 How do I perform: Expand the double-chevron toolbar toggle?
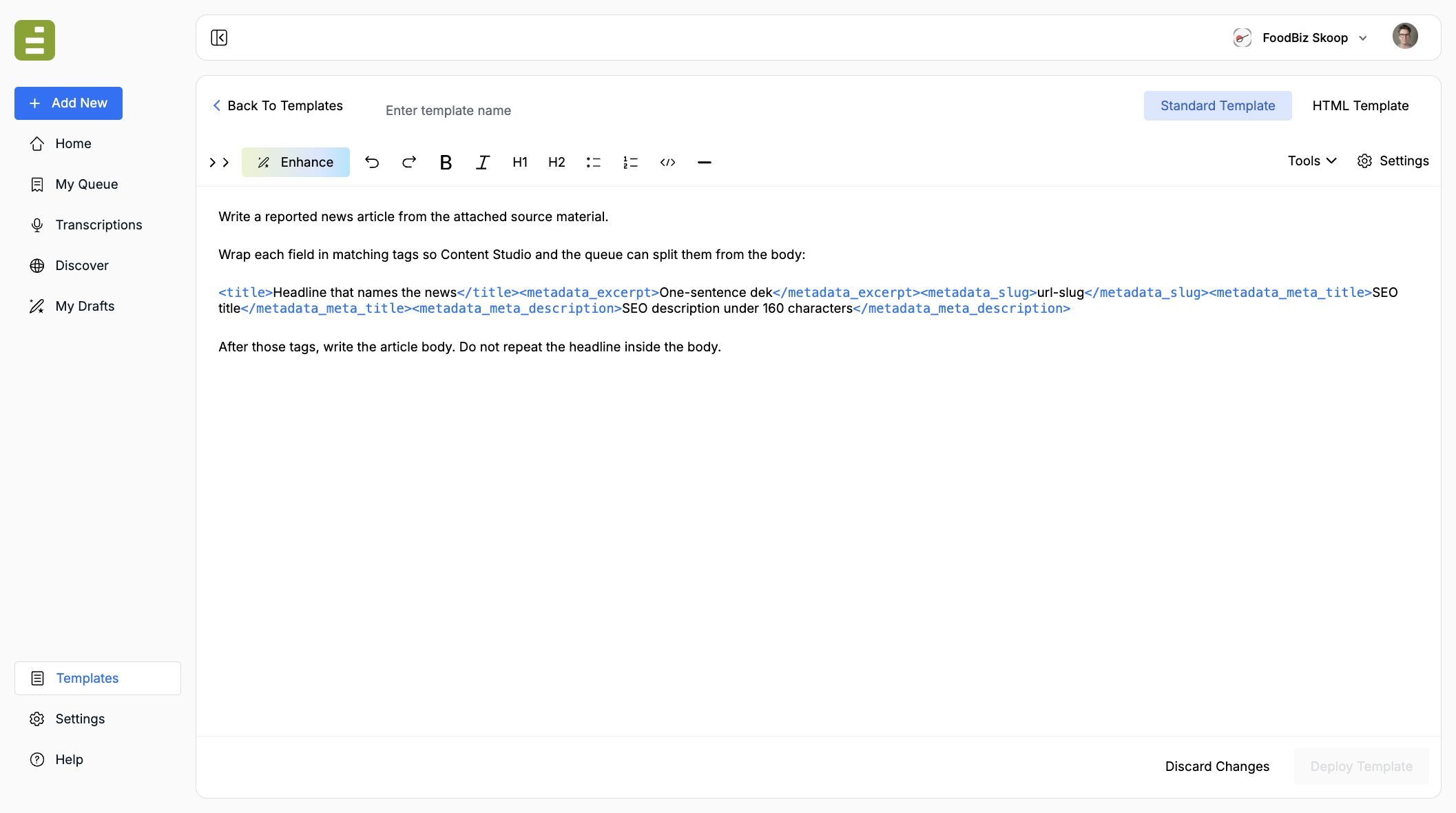tap(219, 162)
